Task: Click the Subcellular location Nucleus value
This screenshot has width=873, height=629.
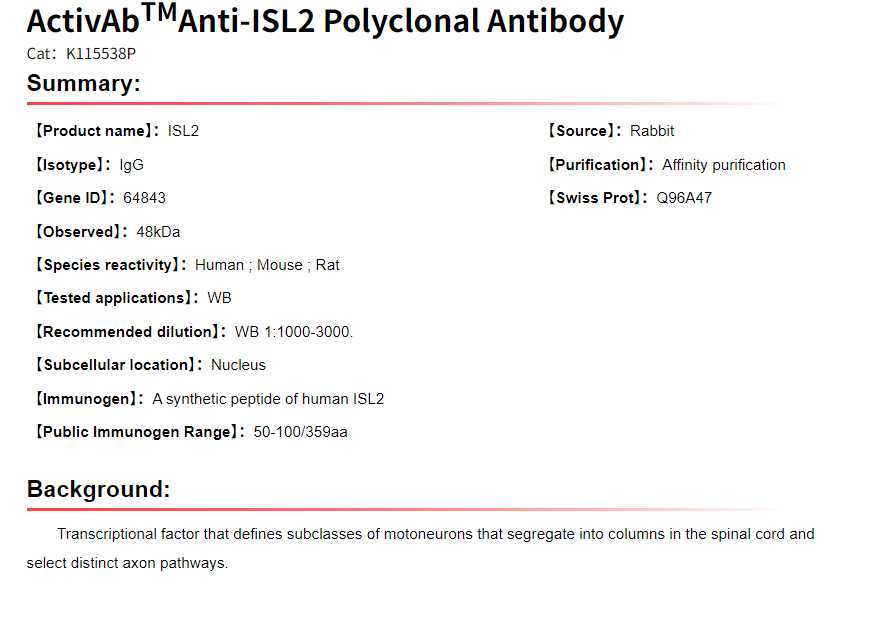Action: click(238, 365)
